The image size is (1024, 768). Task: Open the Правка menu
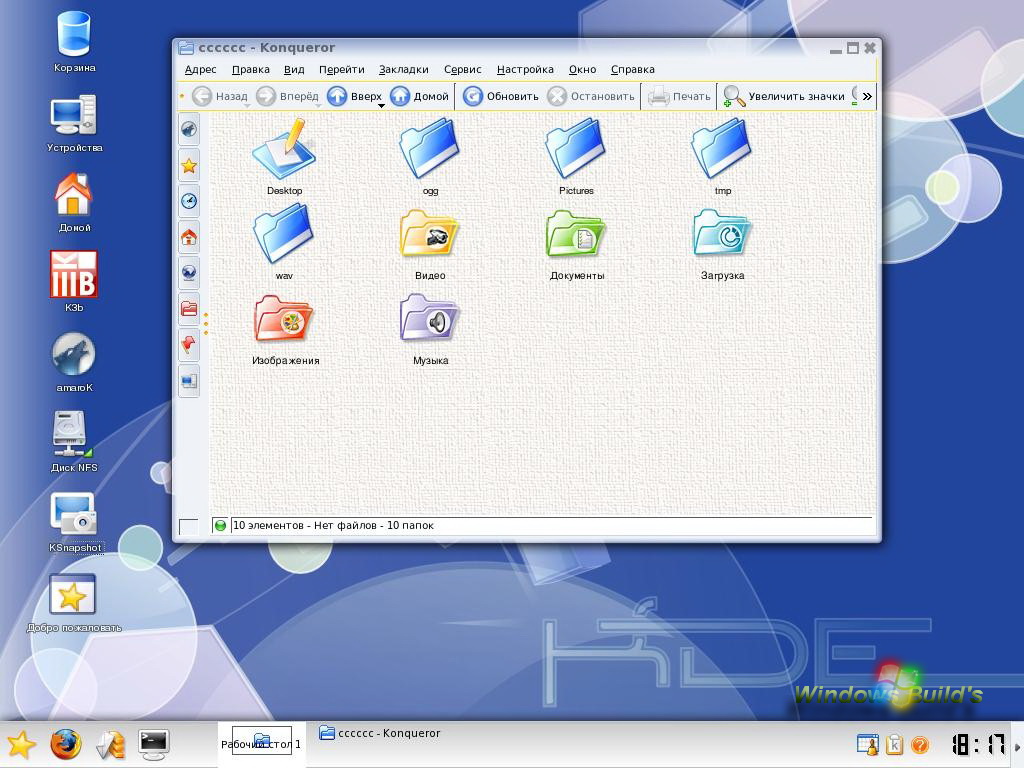point(251,70)
